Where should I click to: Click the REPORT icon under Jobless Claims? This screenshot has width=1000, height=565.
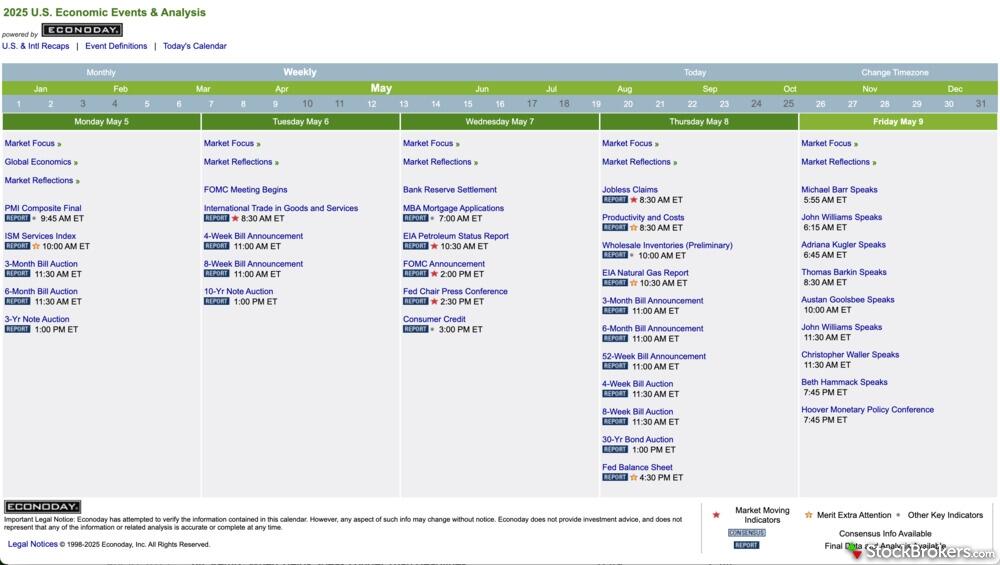click(614, 200)
